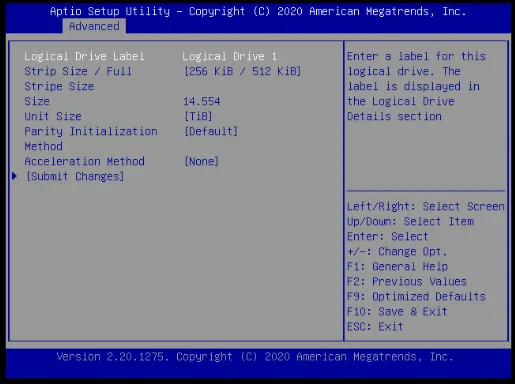
Task: Select the Logical Drive Label row
Action: click(151, 56)
